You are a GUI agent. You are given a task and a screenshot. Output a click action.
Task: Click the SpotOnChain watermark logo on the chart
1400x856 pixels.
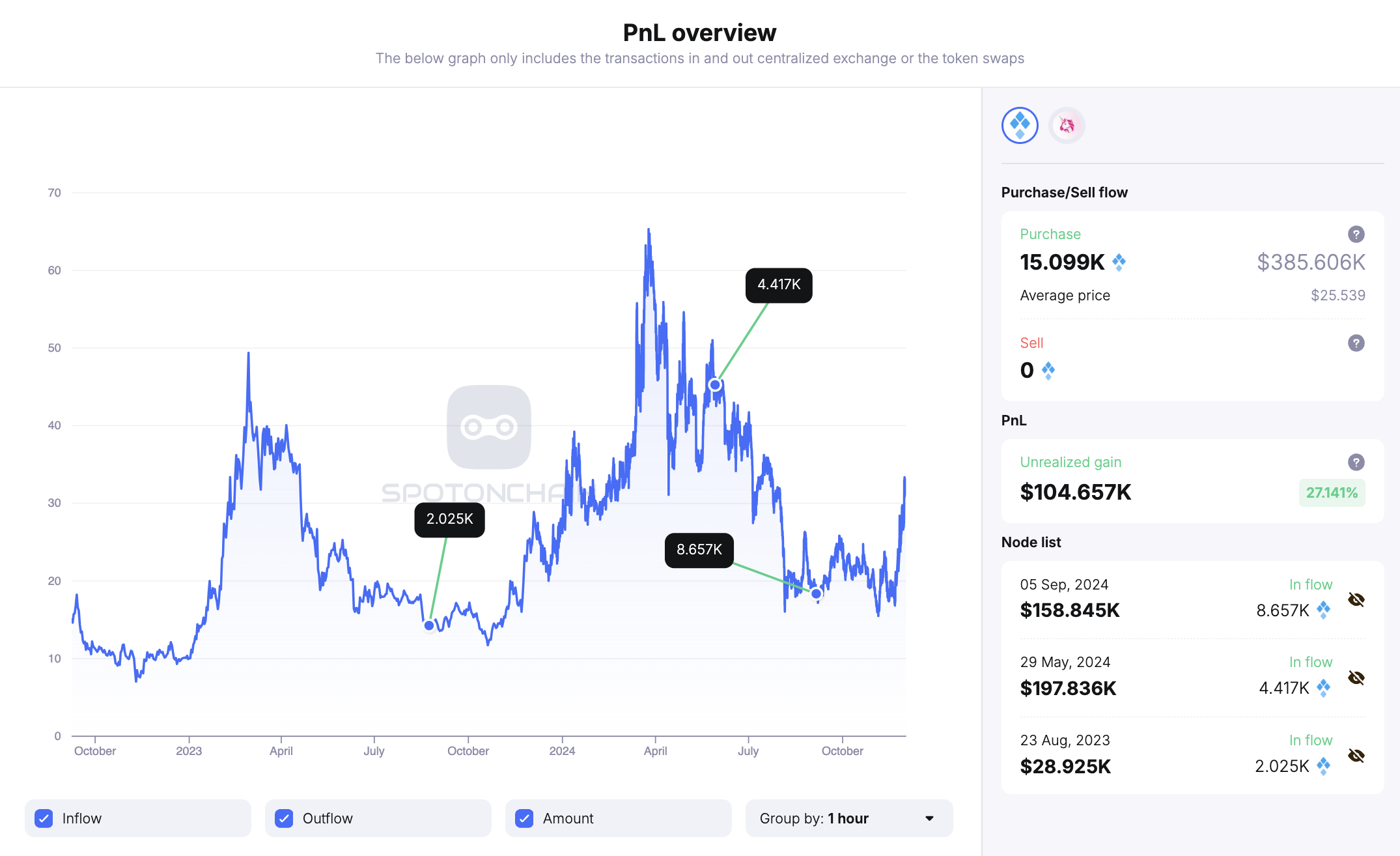(490, 427)
